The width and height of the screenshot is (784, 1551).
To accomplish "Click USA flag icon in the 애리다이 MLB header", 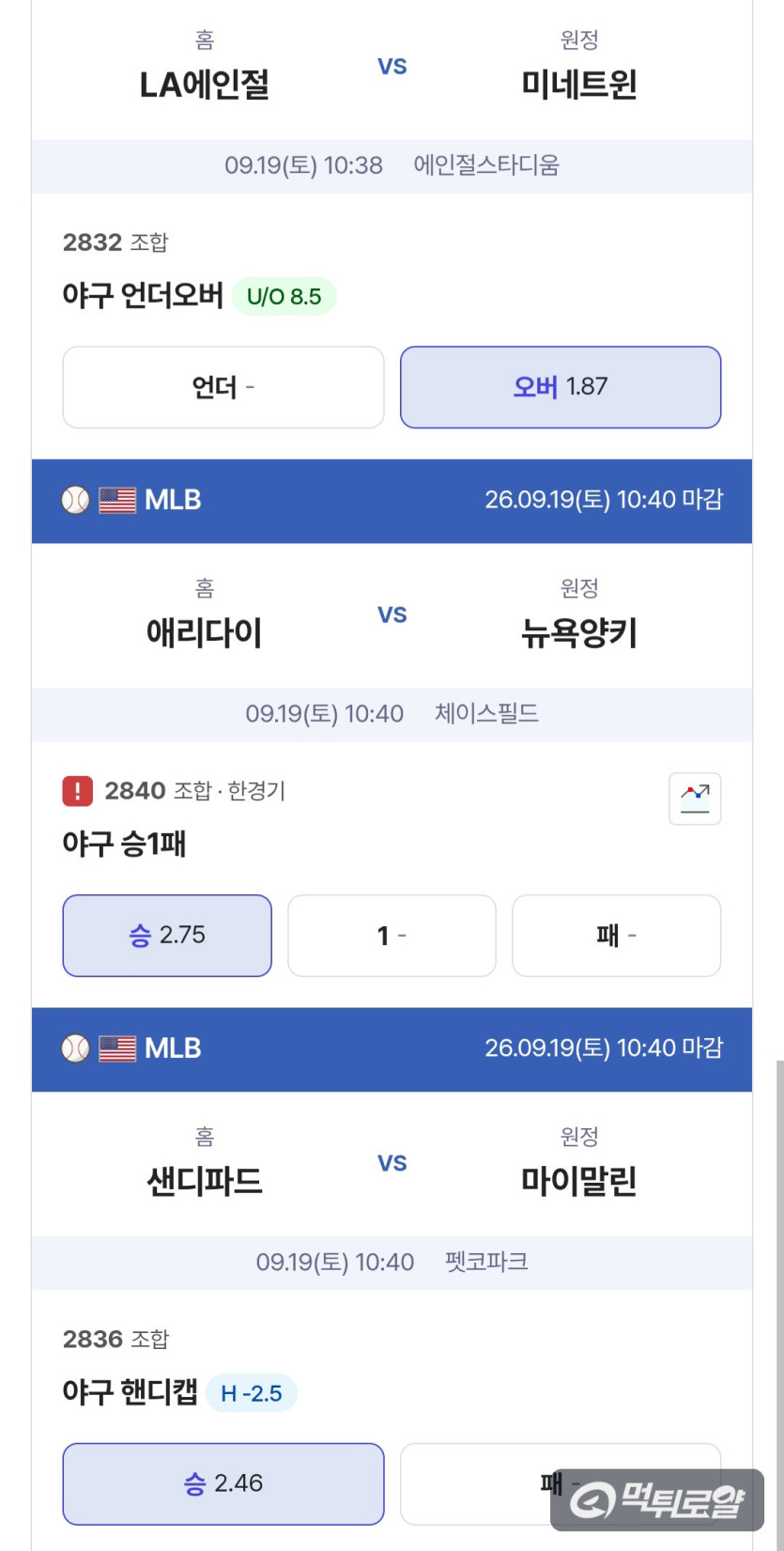I will tap(117, 500).
